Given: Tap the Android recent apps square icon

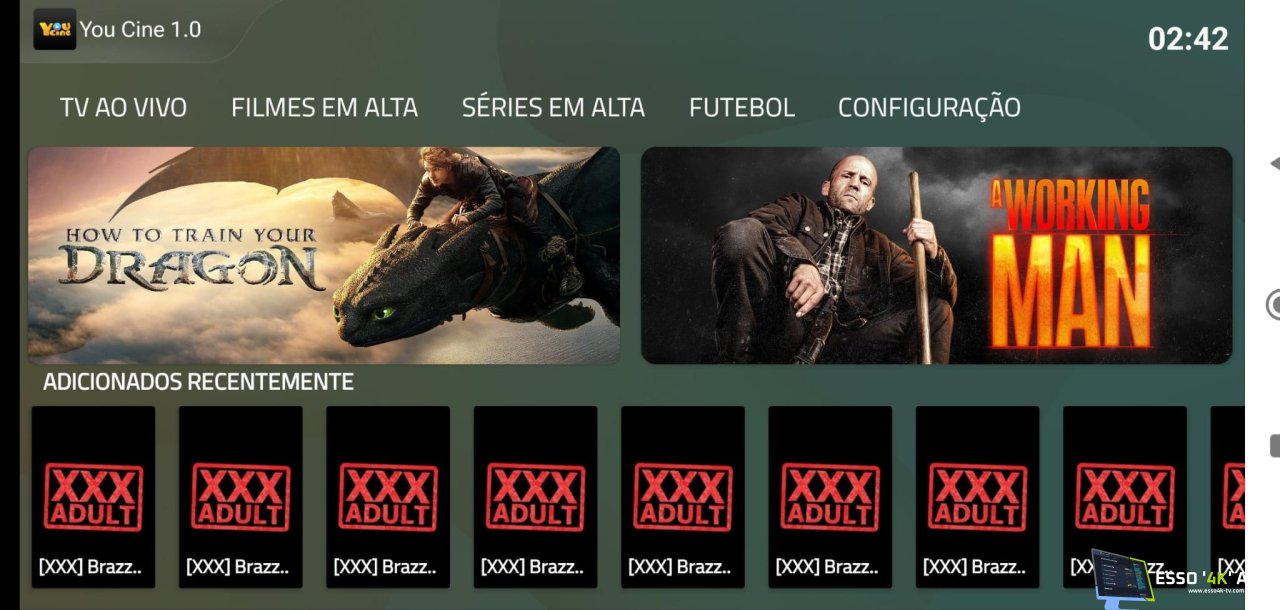Looking at the screenshot, I should coord(1275,445).
